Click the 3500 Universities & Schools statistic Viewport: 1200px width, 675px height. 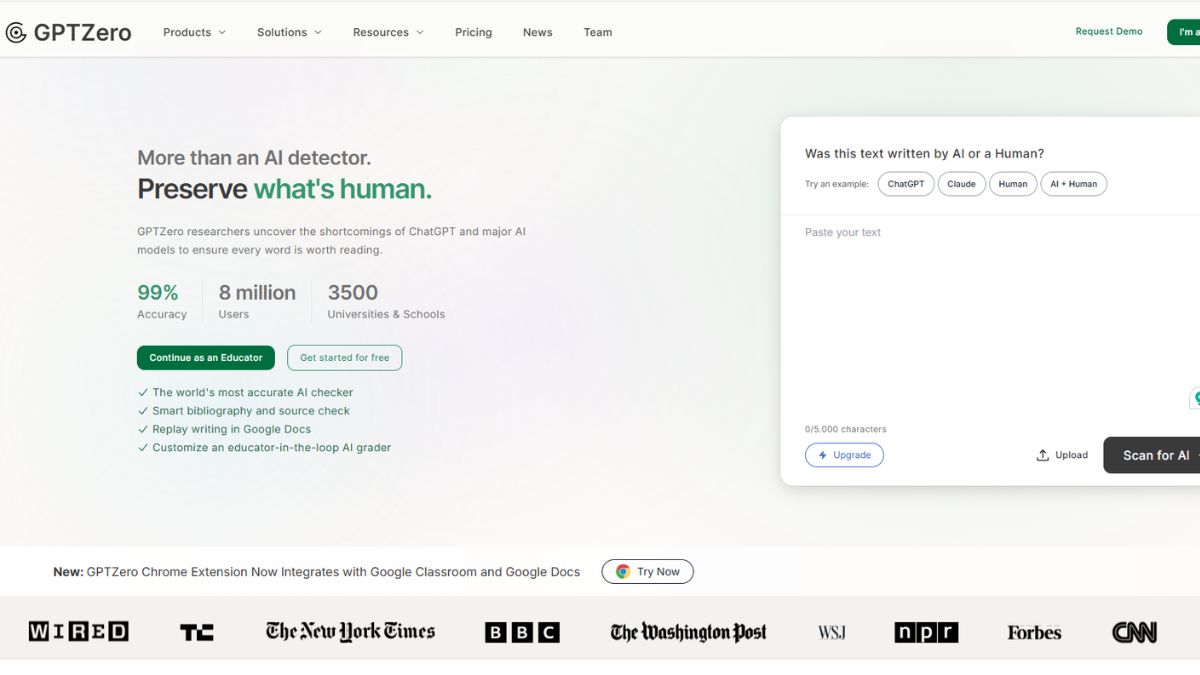coord(386,301)
